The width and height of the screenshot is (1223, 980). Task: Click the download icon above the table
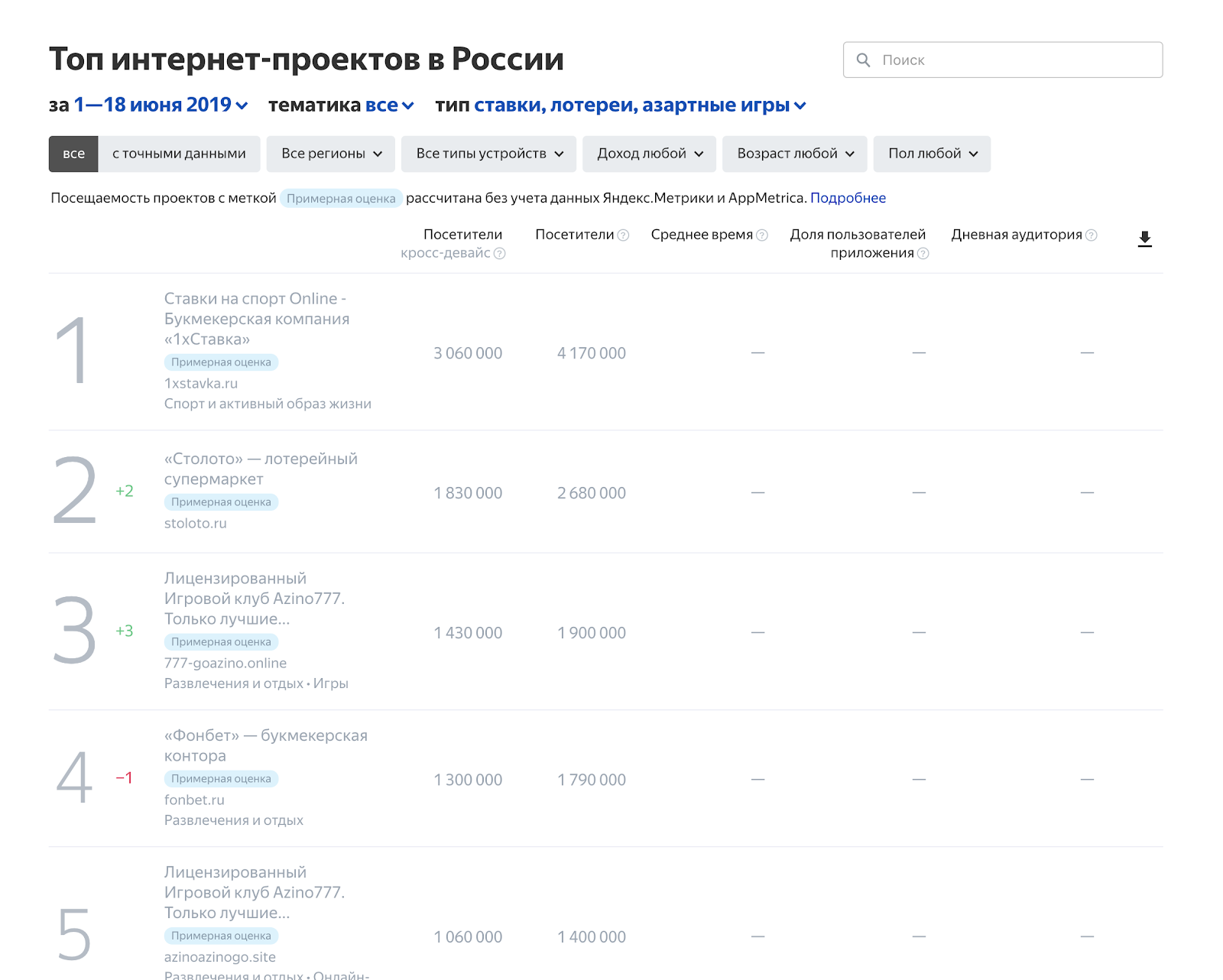[1144, 239]
